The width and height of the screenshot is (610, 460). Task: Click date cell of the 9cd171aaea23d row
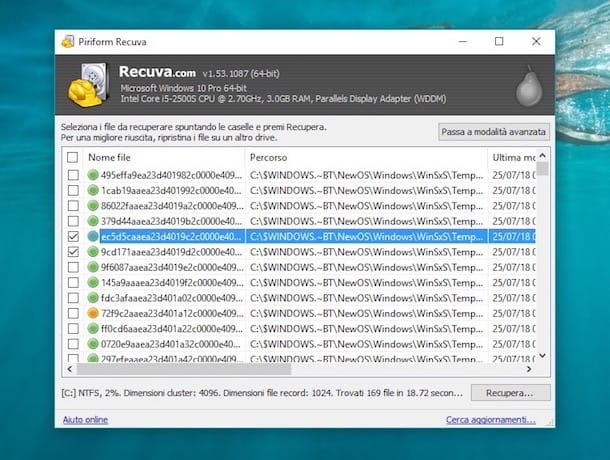pyautogui.click(x=514, y=252)
